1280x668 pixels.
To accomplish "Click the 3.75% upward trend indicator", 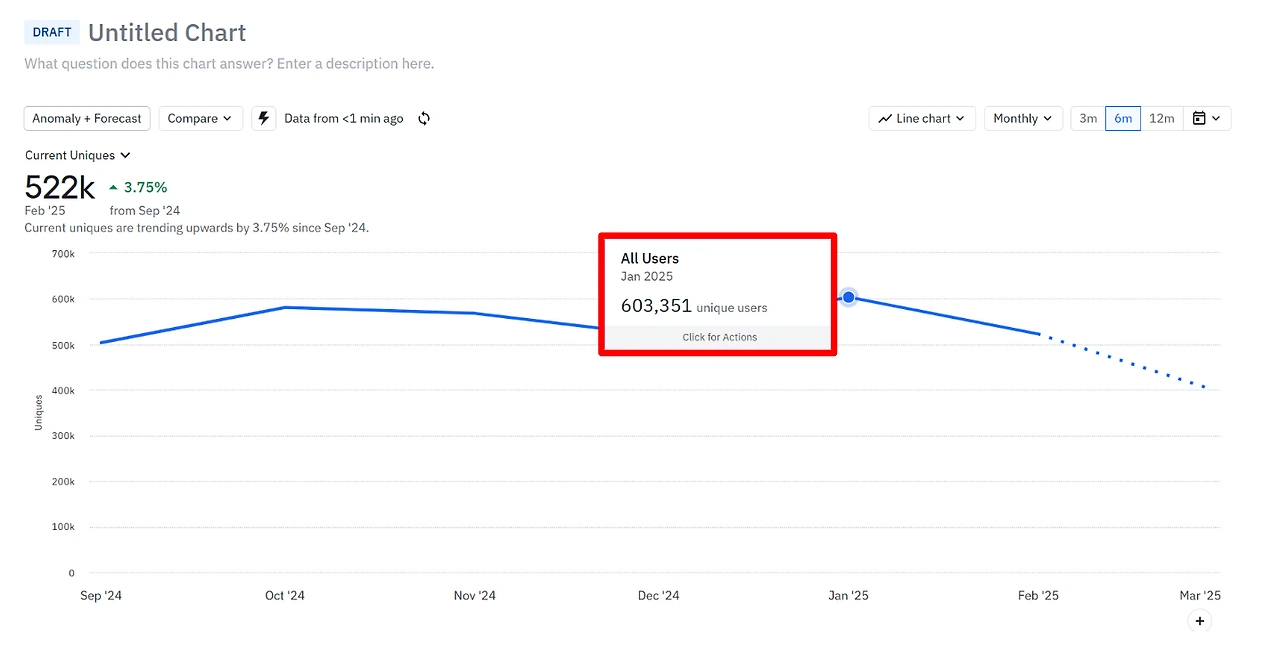I will point(138,187).
